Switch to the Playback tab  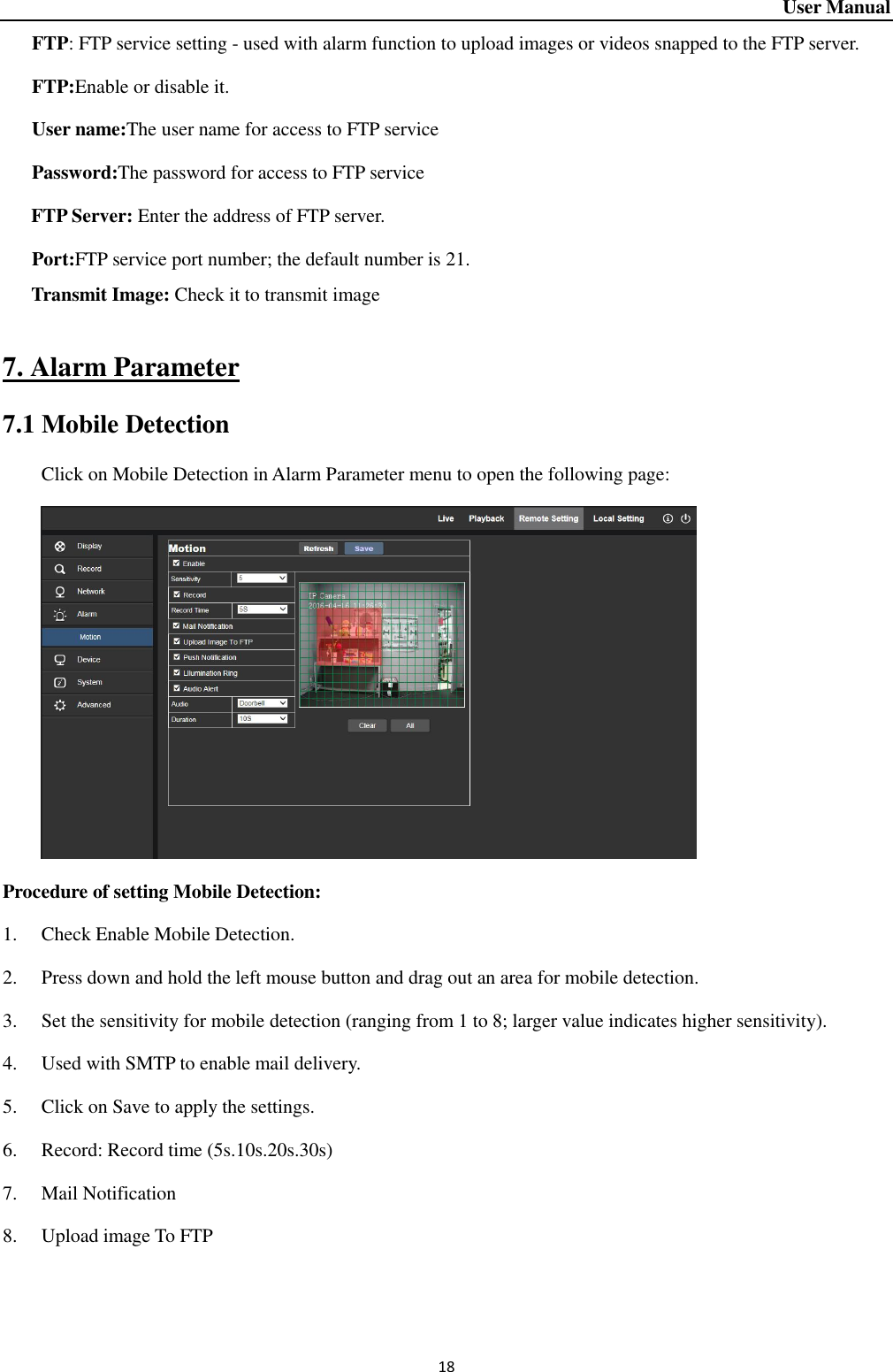point(486,517)
